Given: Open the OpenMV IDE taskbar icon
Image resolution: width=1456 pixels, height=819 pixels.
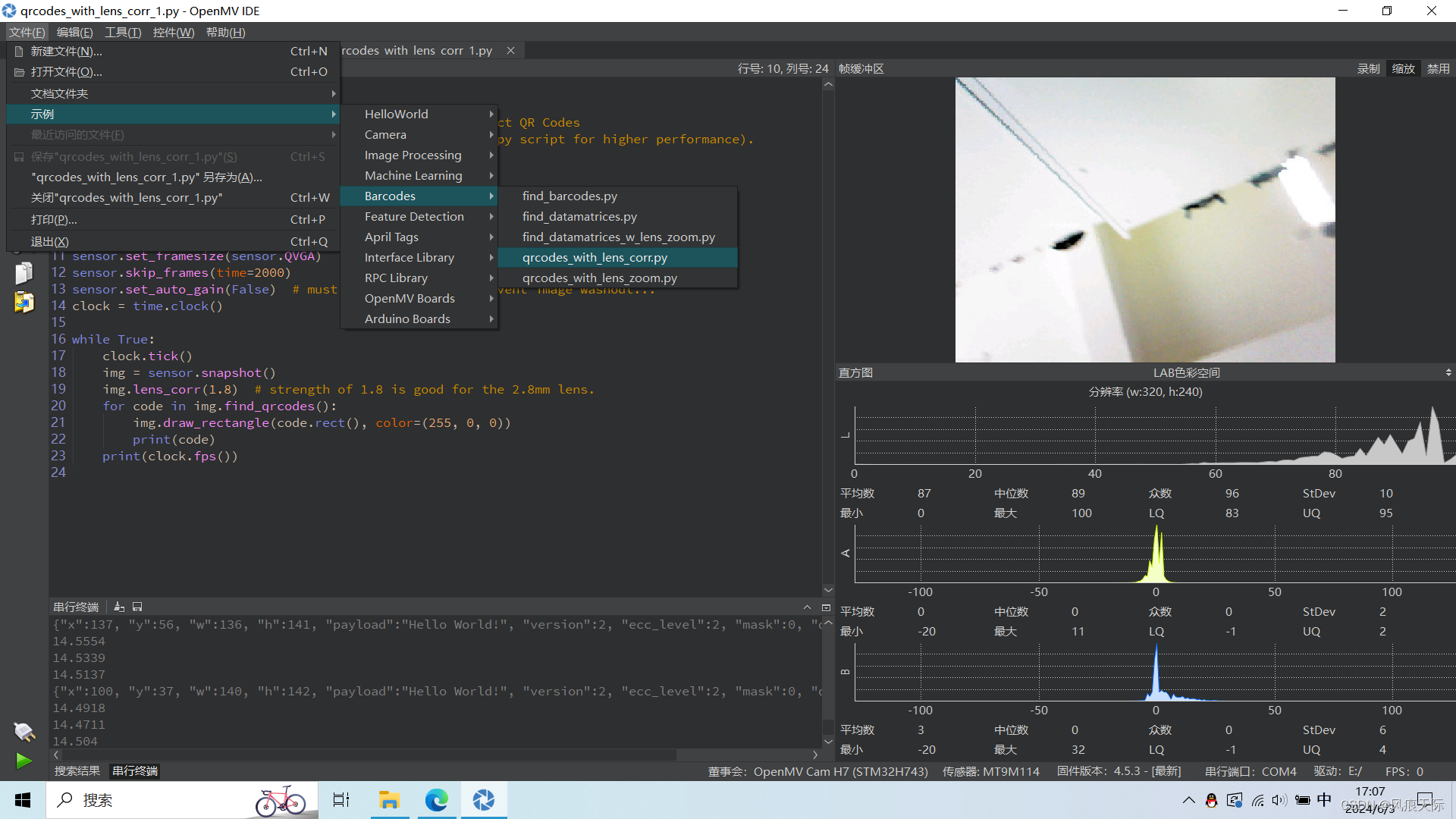Looking at the screenshot, I should click(483, 800).
